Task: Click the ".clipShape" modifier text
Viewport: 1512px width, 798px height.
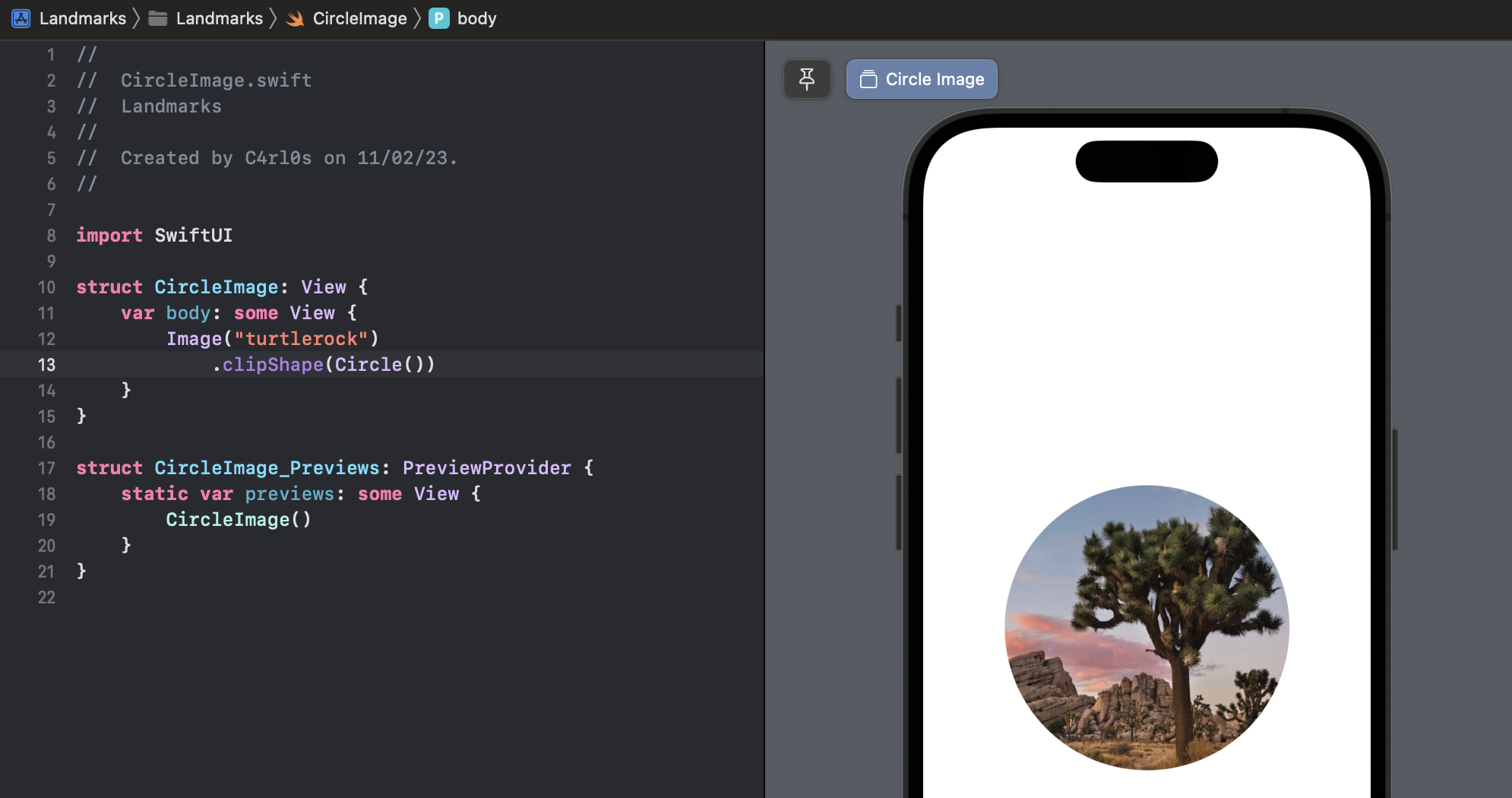Action: point(267,365)
